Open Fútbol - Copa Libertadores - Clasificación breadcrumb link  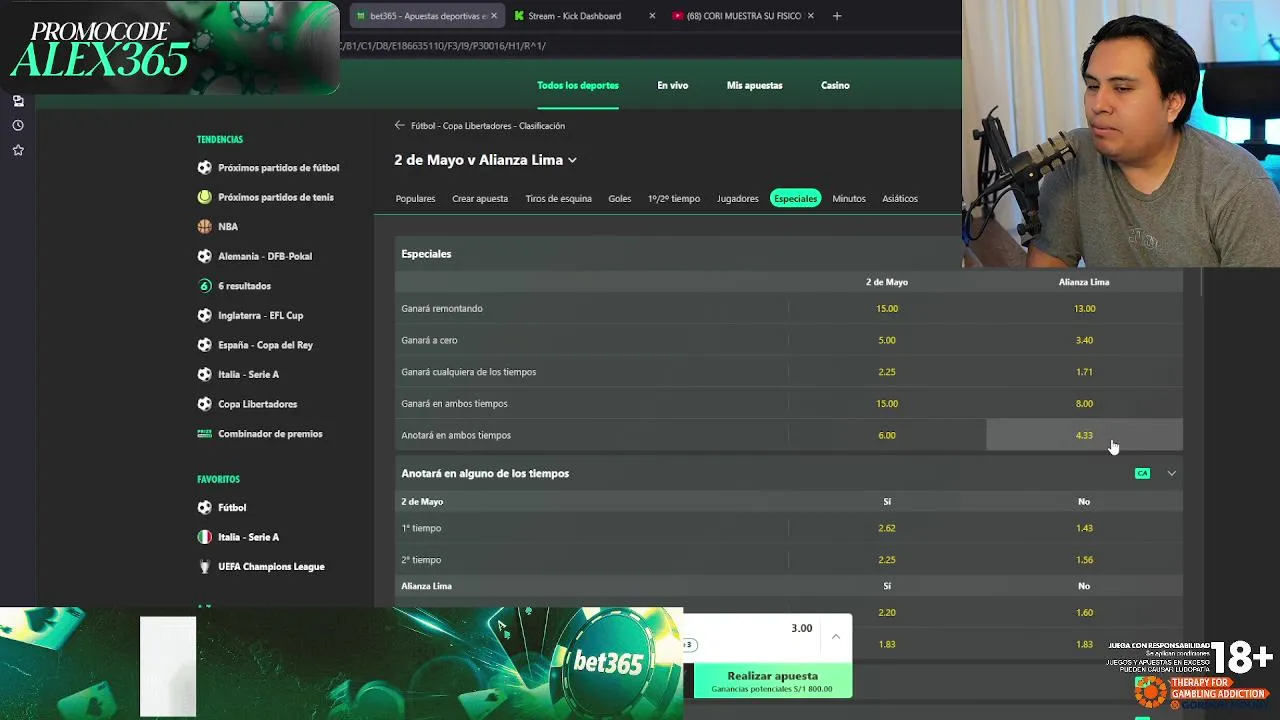coord(488,126)
